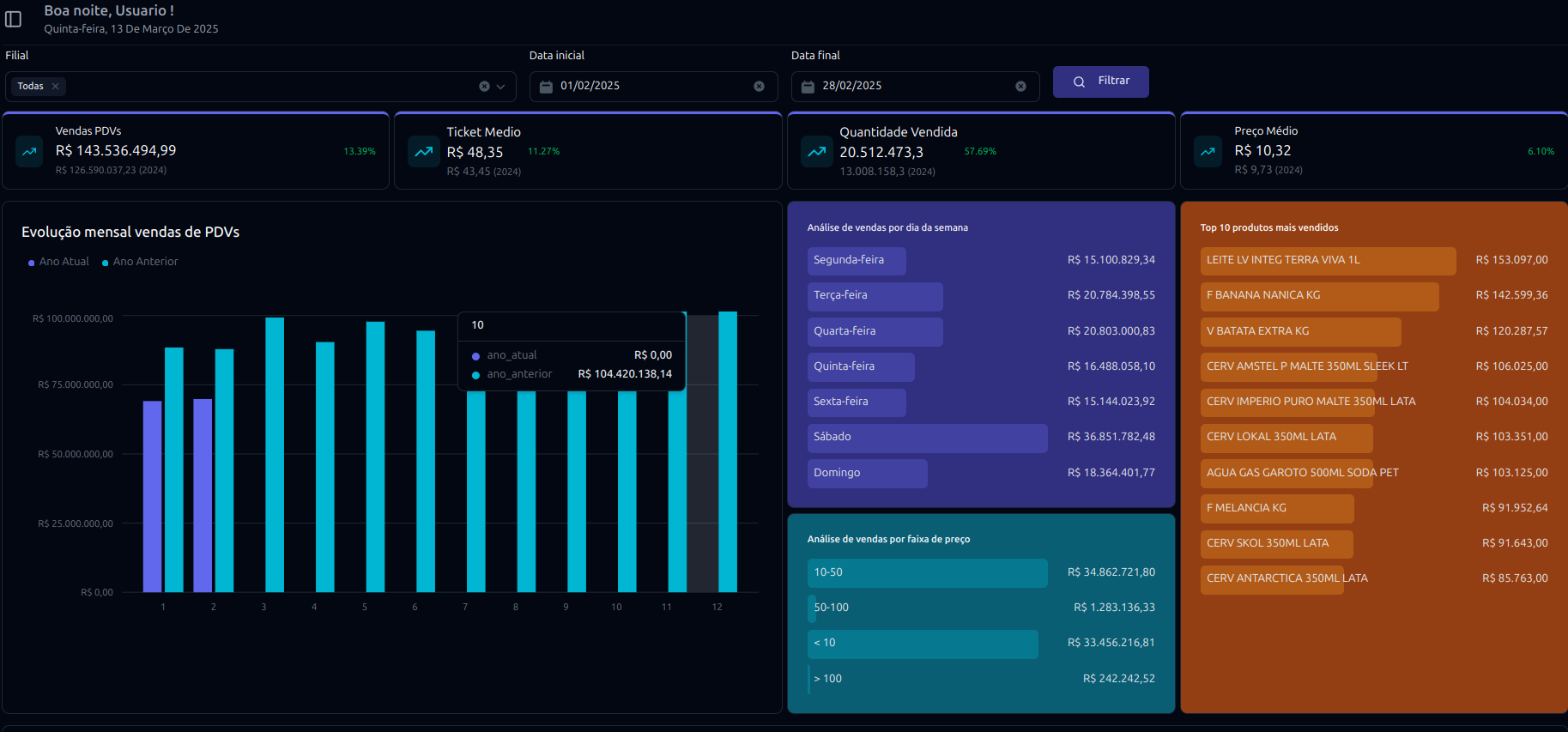
Task: Expand the Filial dropdown chevron
Action: [501, 87]
